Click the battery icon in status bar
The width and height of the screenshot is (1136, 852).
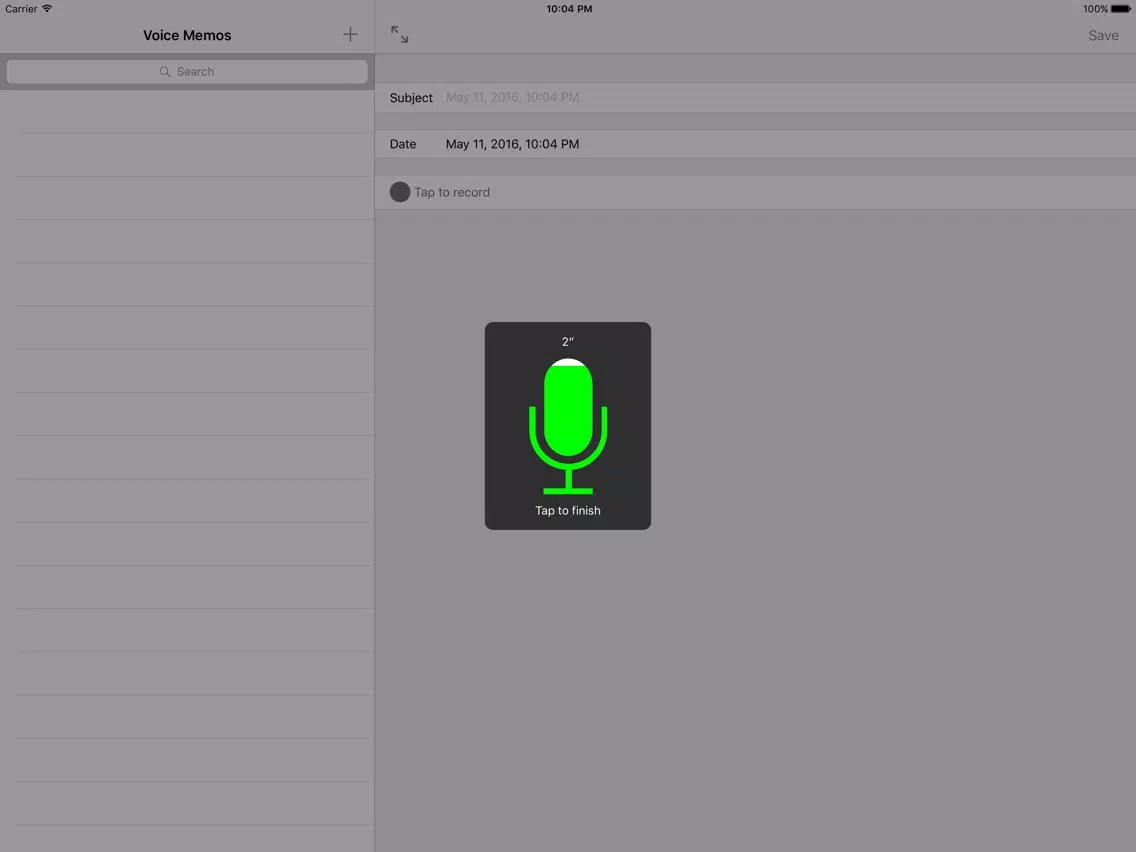click(x=1120, y=9)
